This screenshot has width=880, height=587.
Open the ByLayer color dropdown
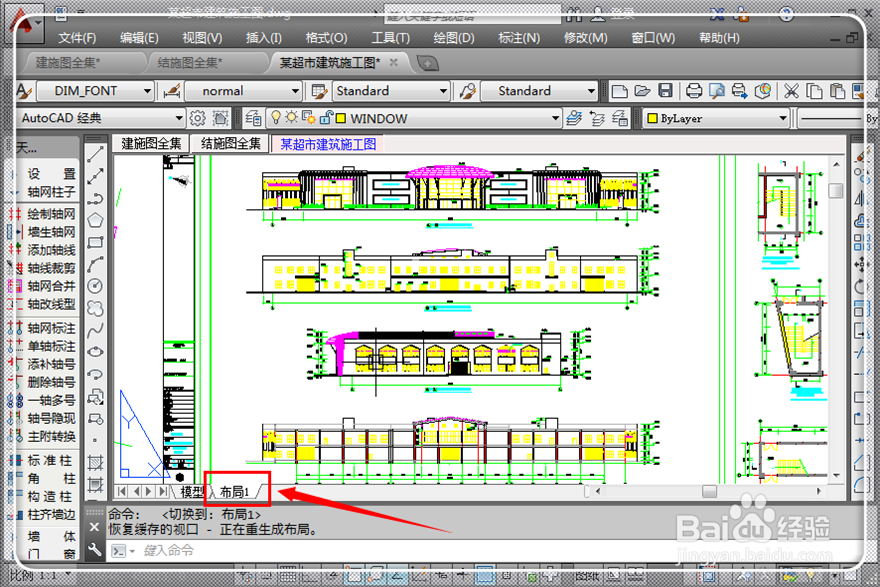tap(783, 118)
